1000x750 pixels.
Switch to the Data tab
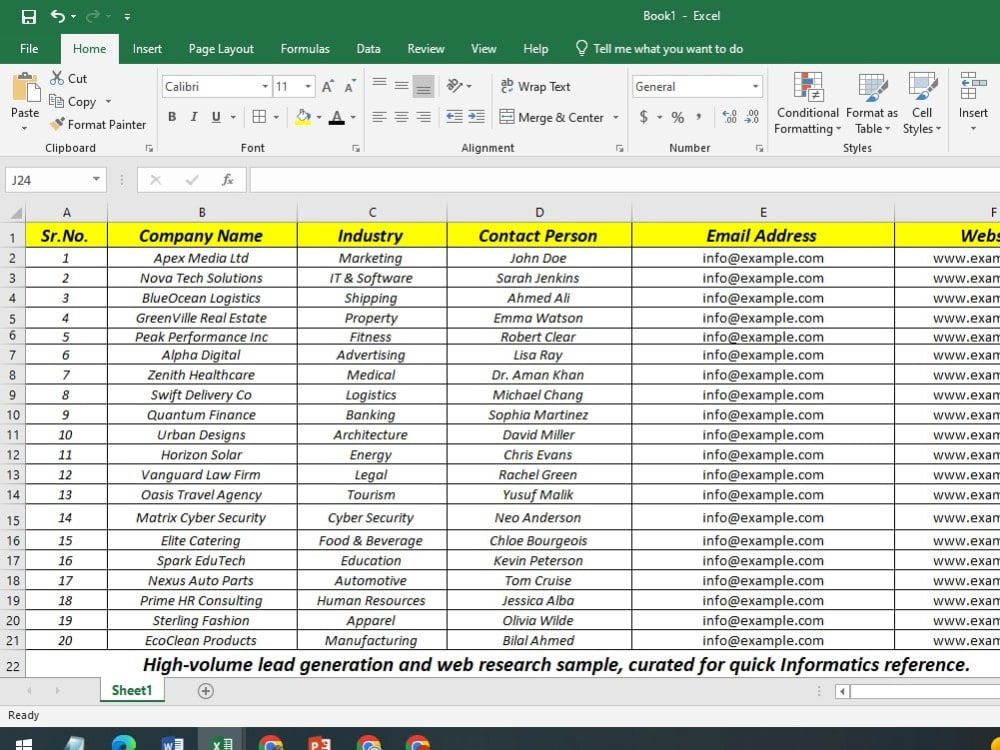pos(368,48)
